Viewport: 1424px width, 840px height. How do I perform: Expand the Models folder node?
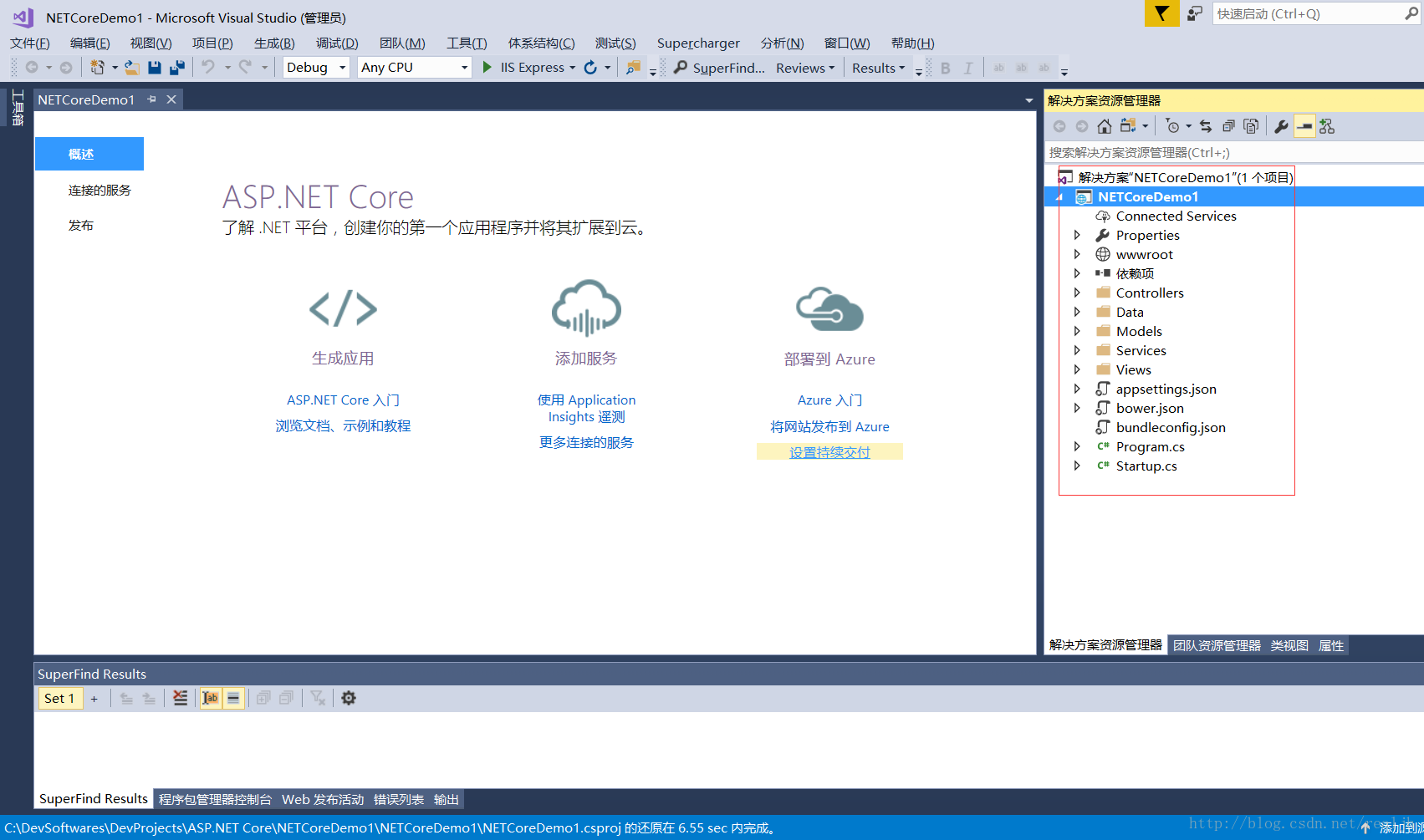pyautogui.click(x=1077, y=331)
